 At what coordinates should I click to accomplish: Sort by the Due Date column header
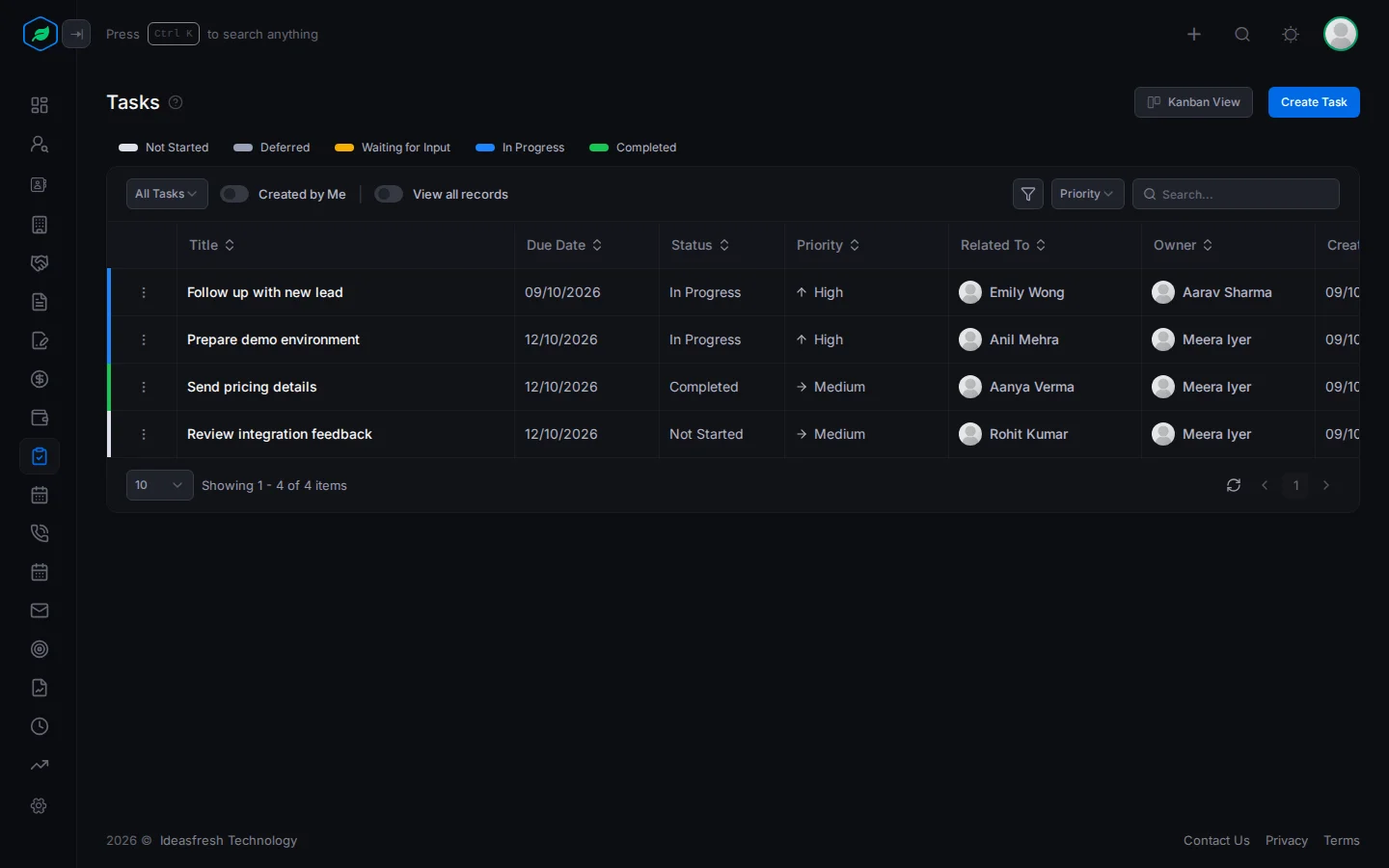564,245
